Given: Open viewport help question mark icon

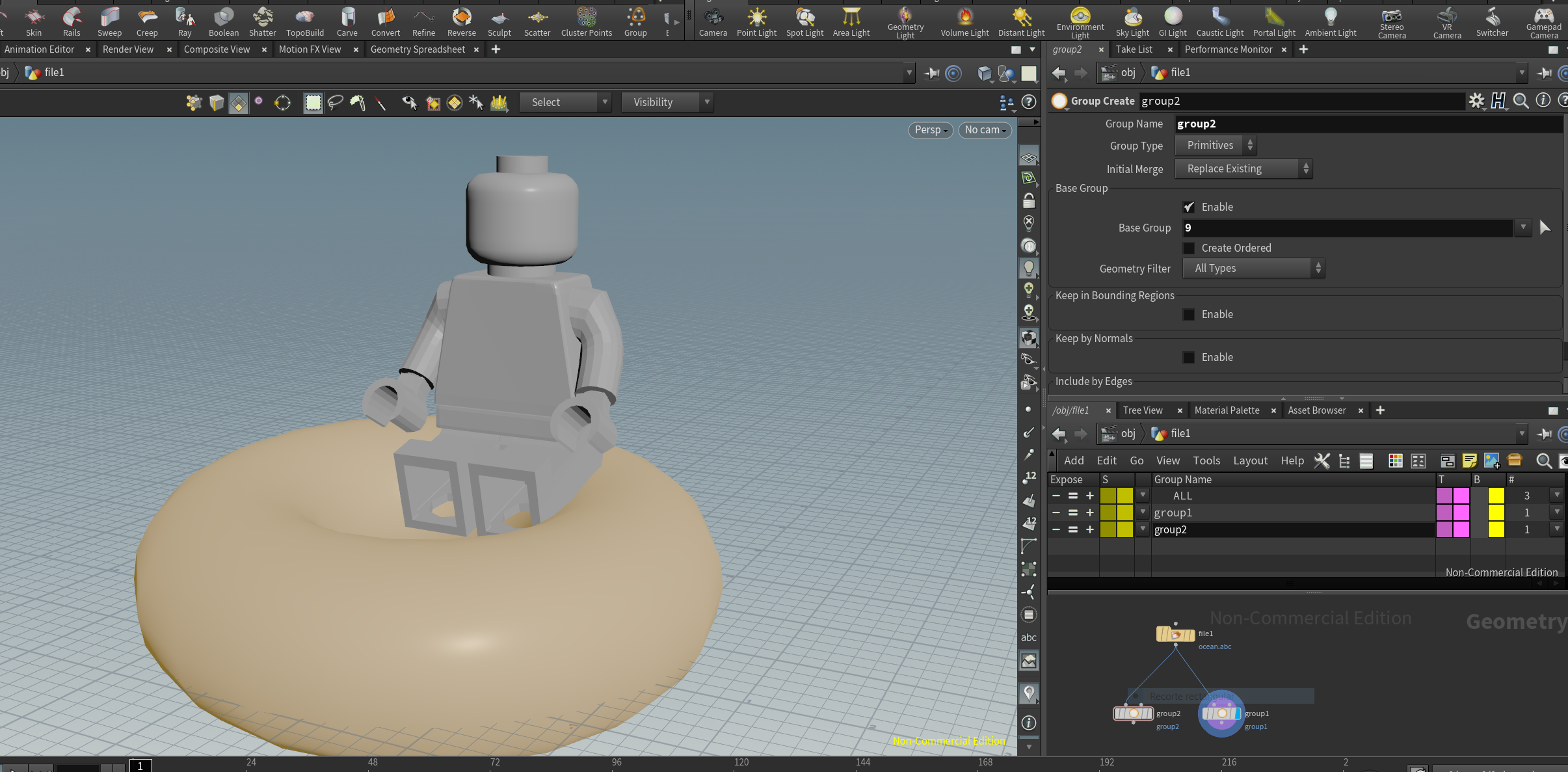Looking at the screenshot, I should (1028, 102).
